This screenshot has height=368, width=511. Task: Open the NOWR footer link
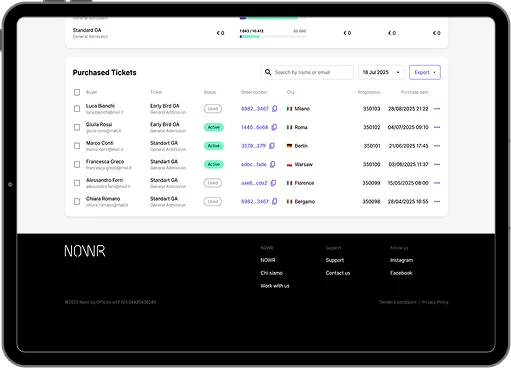click(x=268, y=260)
